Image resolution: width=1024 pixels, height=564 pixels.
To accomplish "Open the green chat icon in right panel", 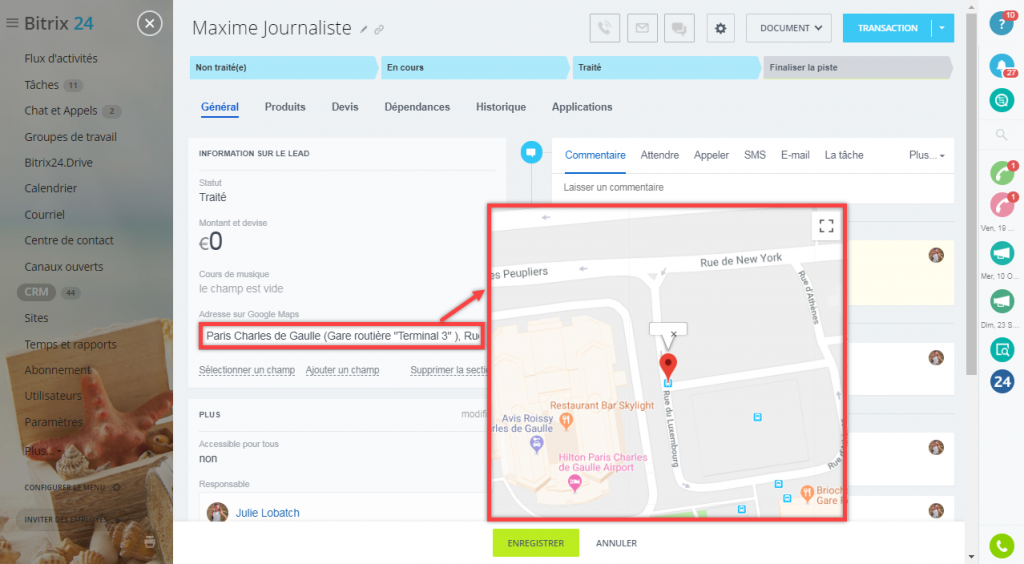I will tap(1001, 100).
